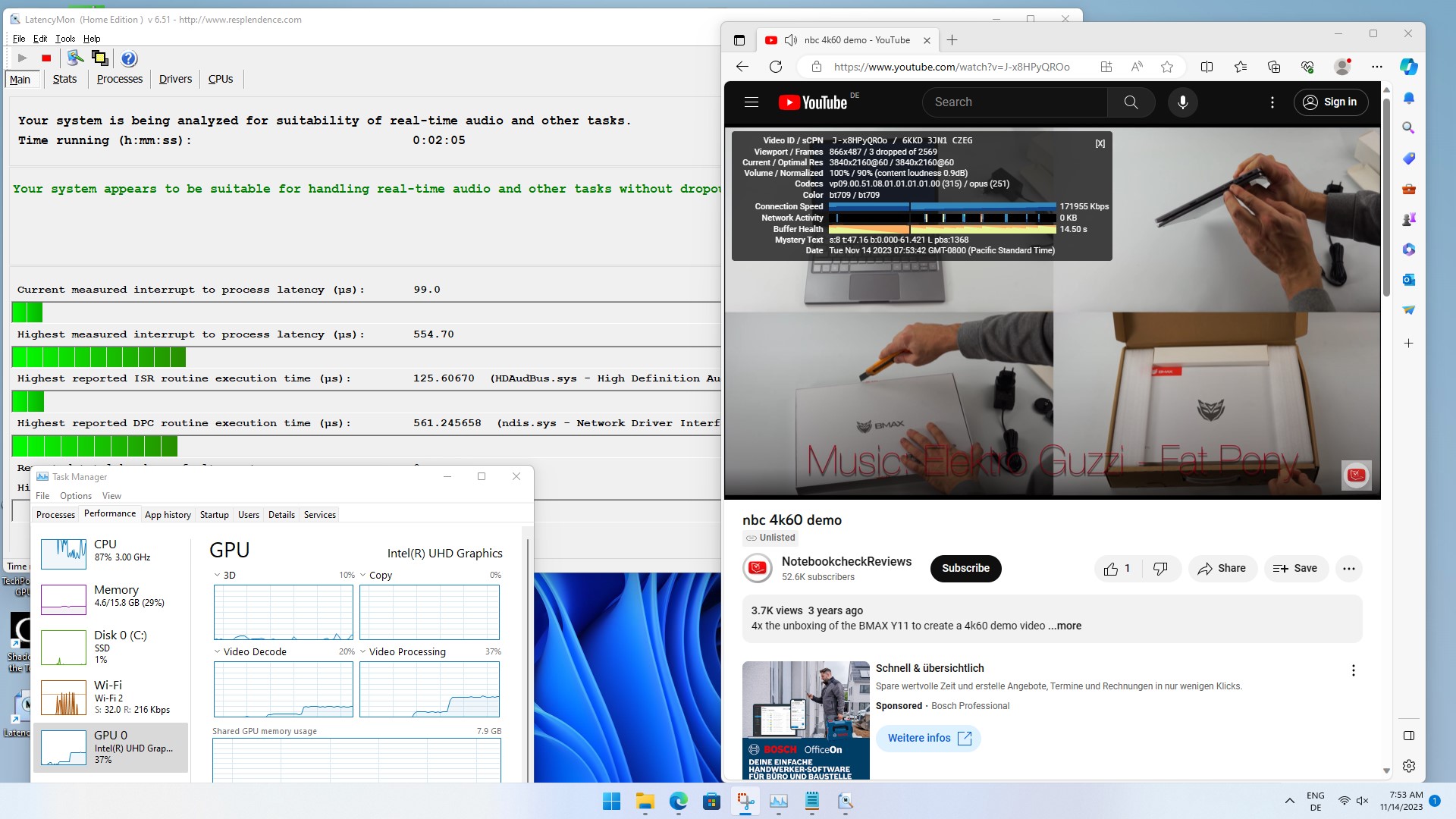Expand the video description with ...more
This screenshot has height=819, width=1456.
(1065, 626)
